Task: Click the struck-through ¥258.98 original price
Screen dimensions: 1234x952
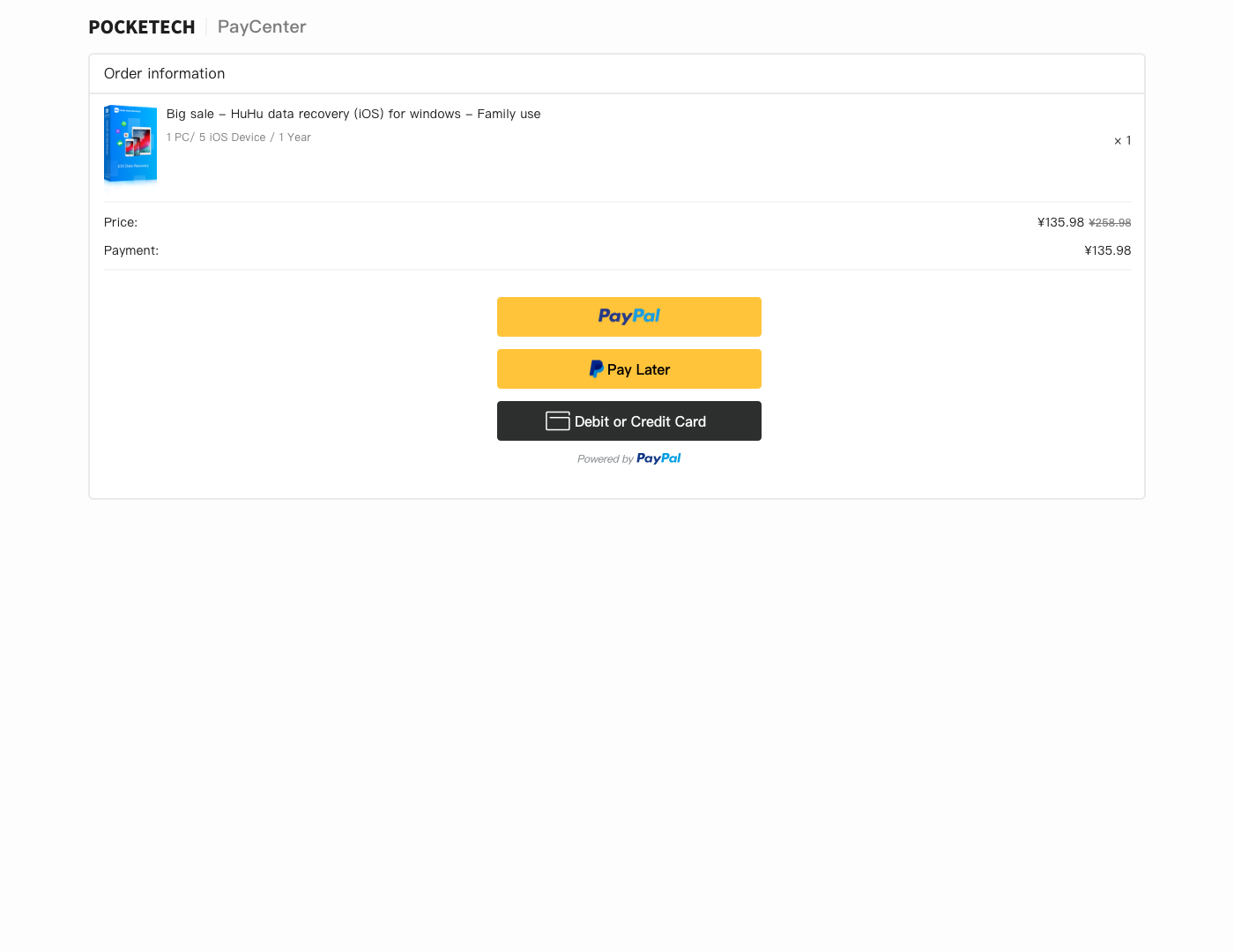Action: pyautogui.click(x=1110, y=223)
